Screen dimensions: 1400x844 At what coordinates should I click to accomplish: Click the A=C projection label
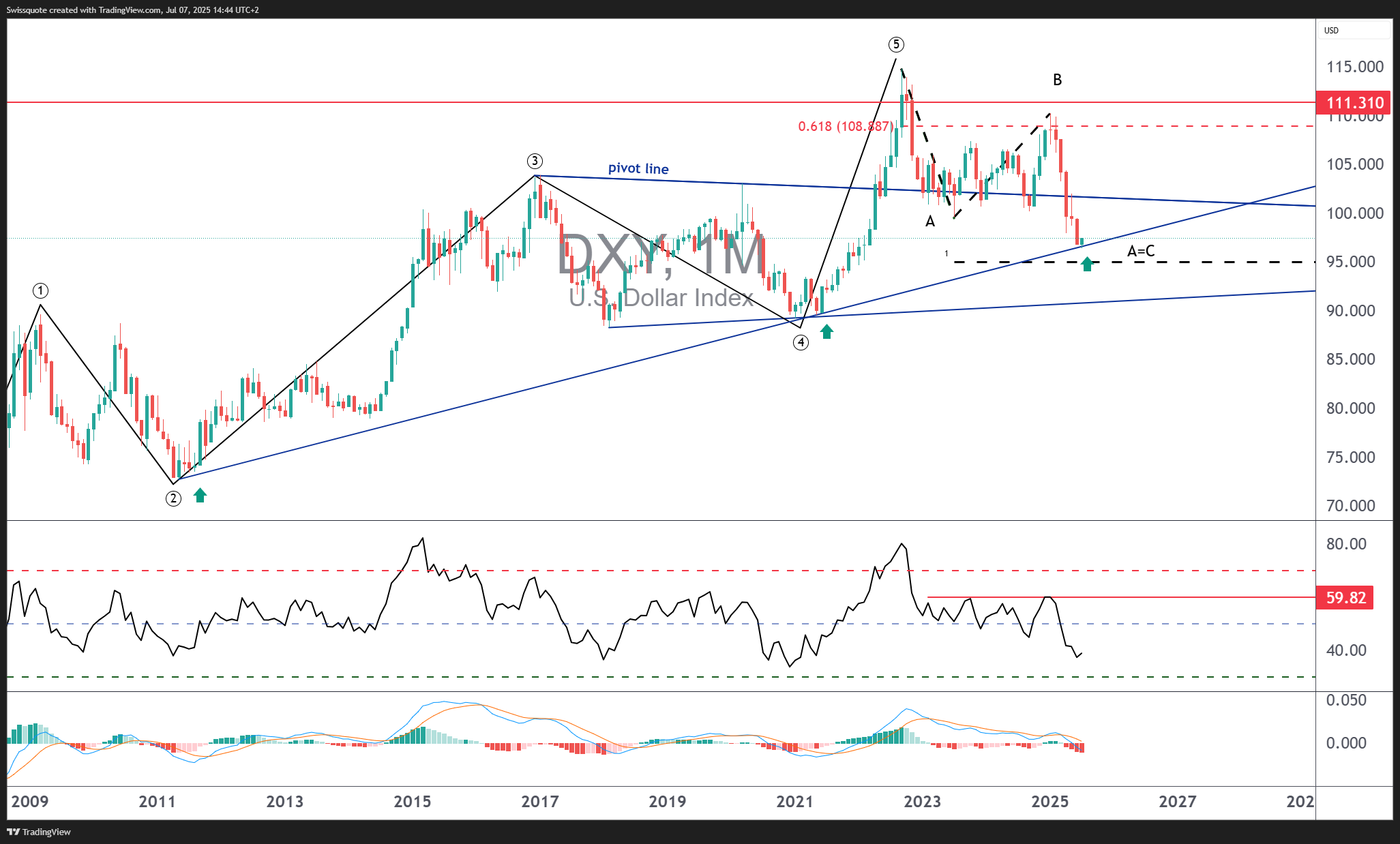tap(1141, 251)
